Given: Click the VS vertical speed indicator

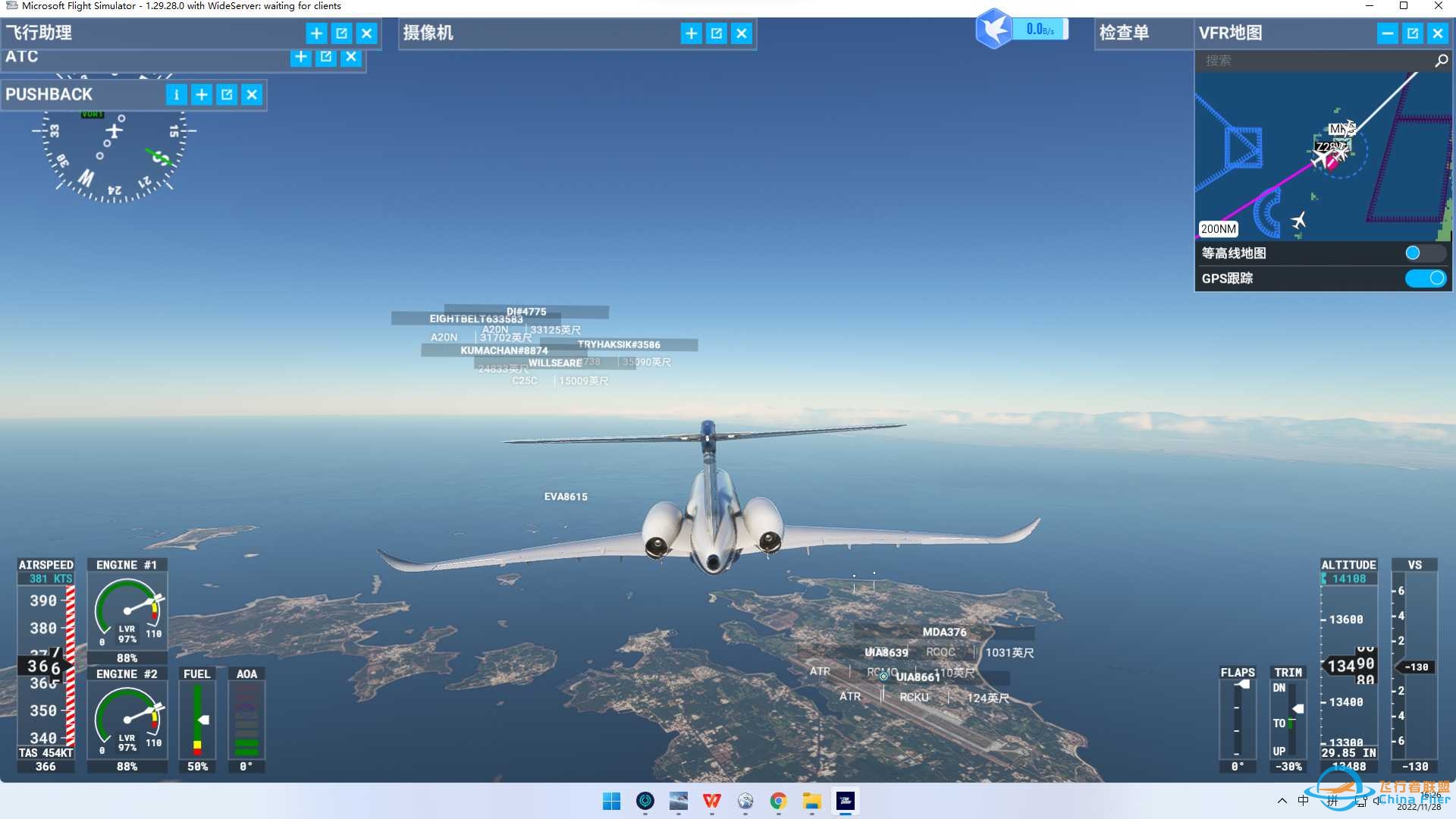Looking at the screenshot, I should (x=1414, y=665).
